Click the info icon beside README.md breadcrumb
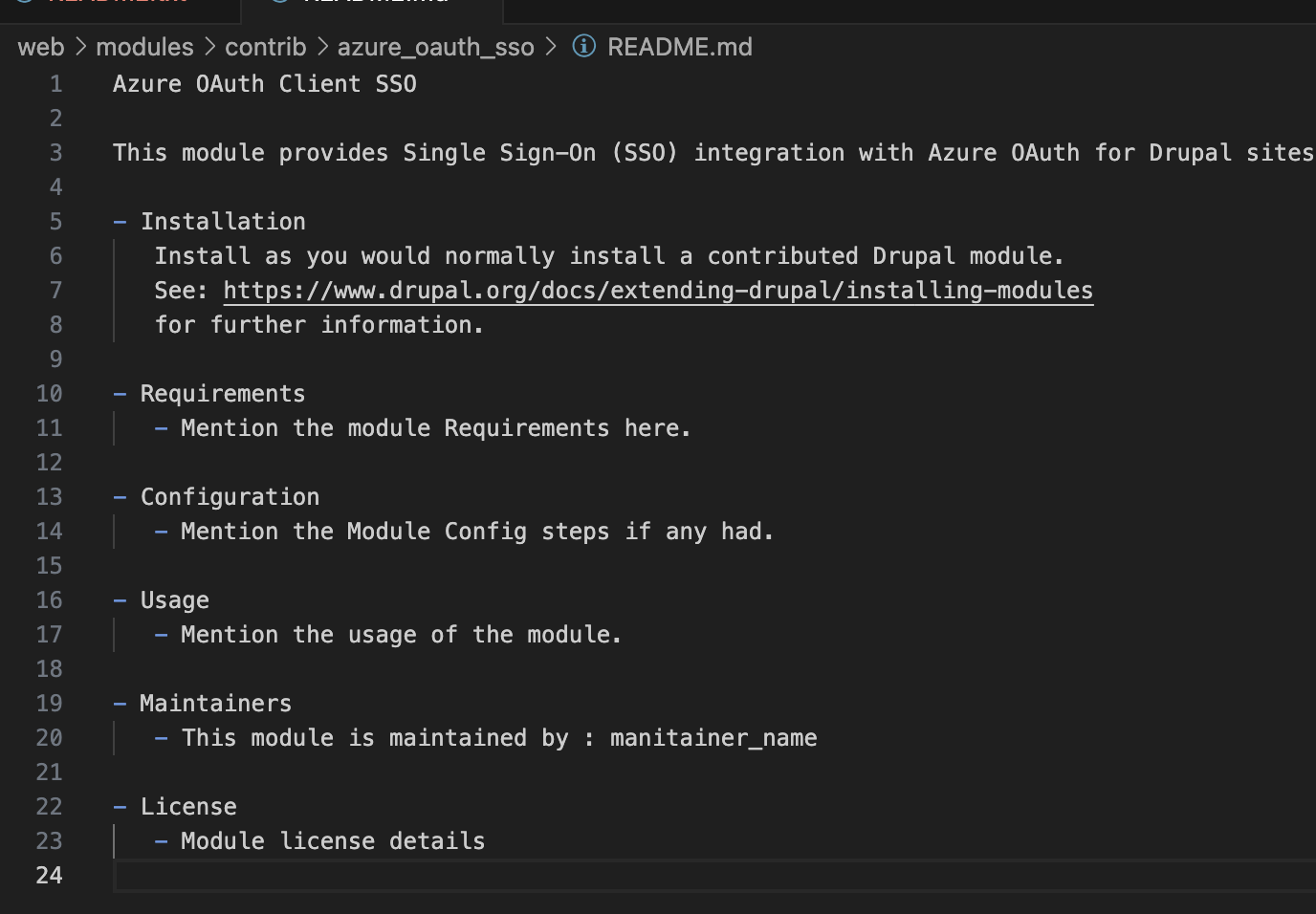 tap(583, 46)
